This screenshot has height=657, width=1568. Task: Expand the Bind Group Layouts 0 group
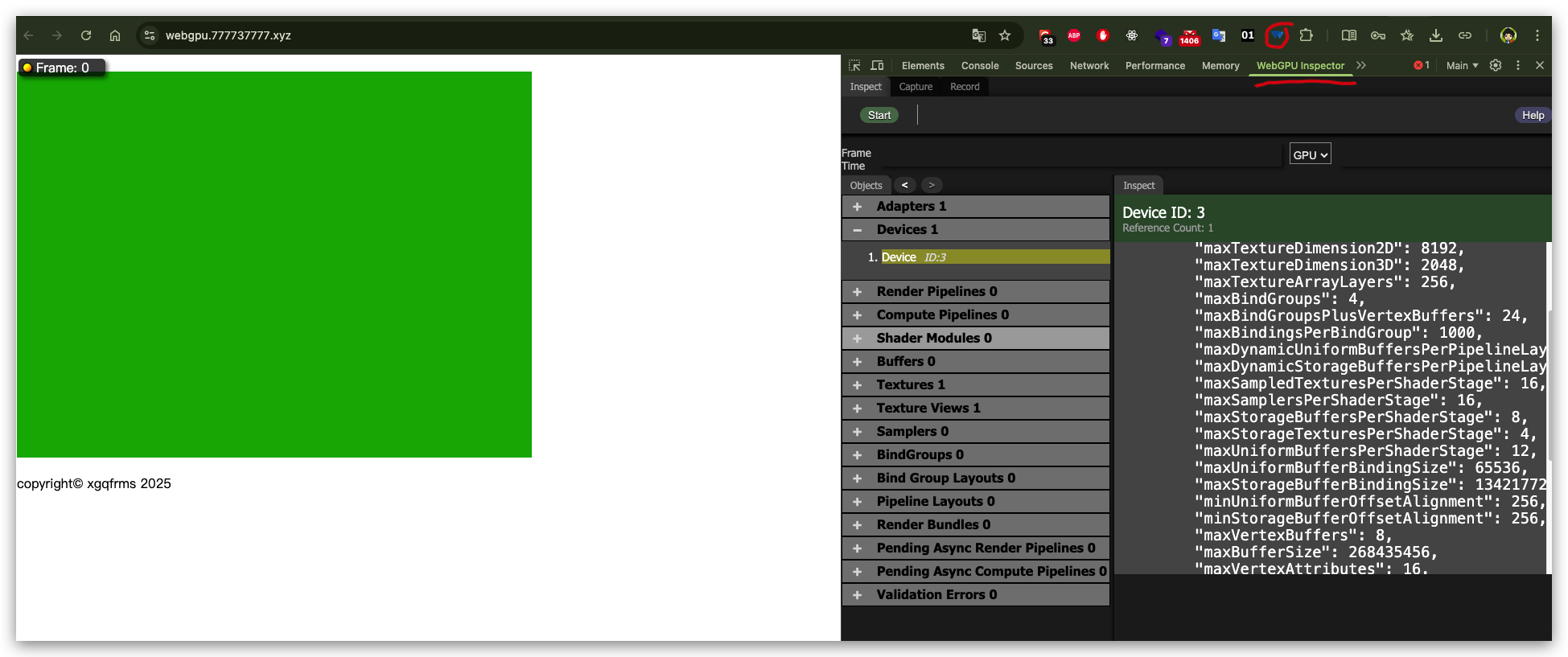pyautogui.click(x=976, y=478)
